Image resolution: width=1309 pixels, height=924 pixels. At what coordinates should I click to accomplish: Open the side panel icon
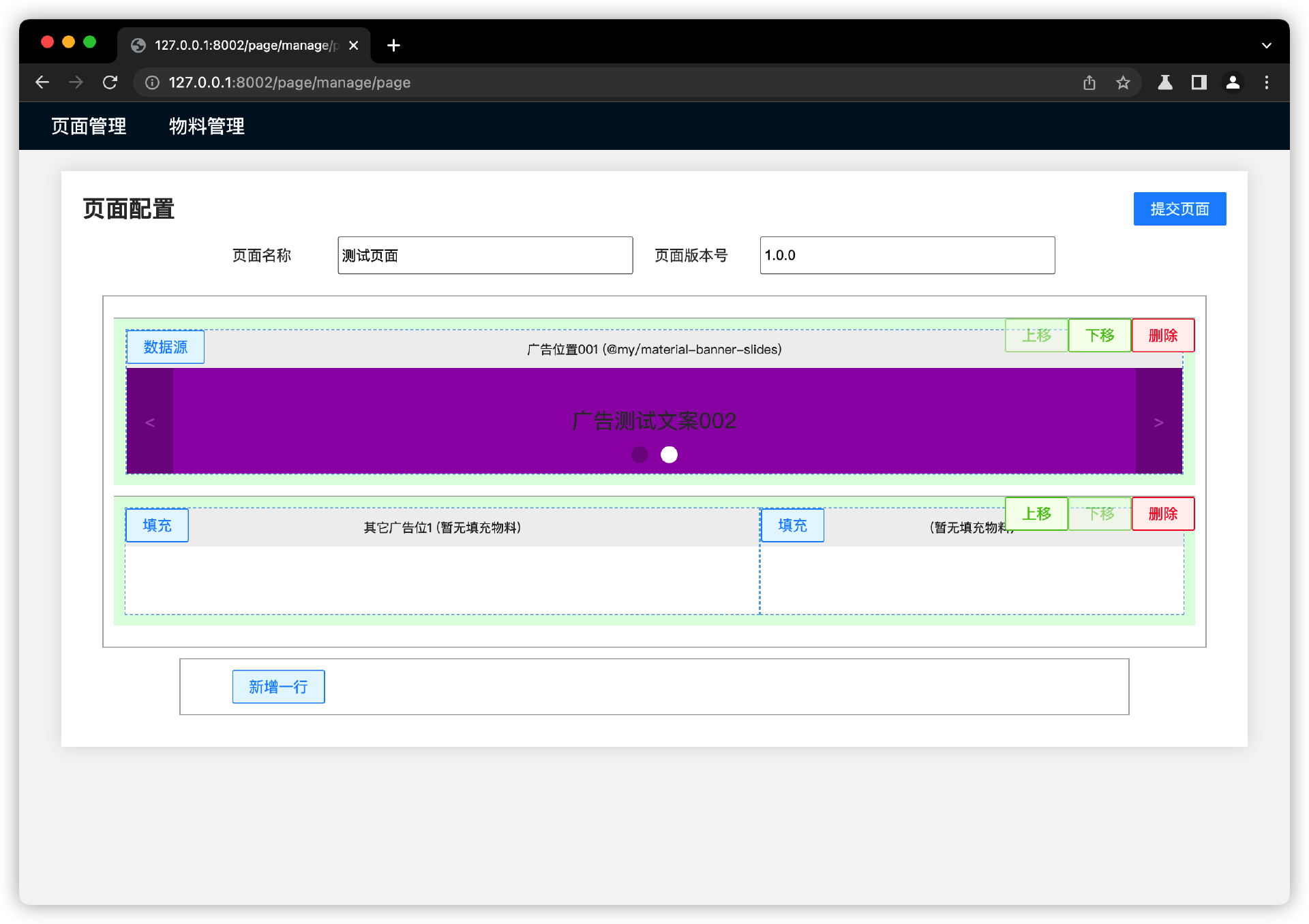1199,82
